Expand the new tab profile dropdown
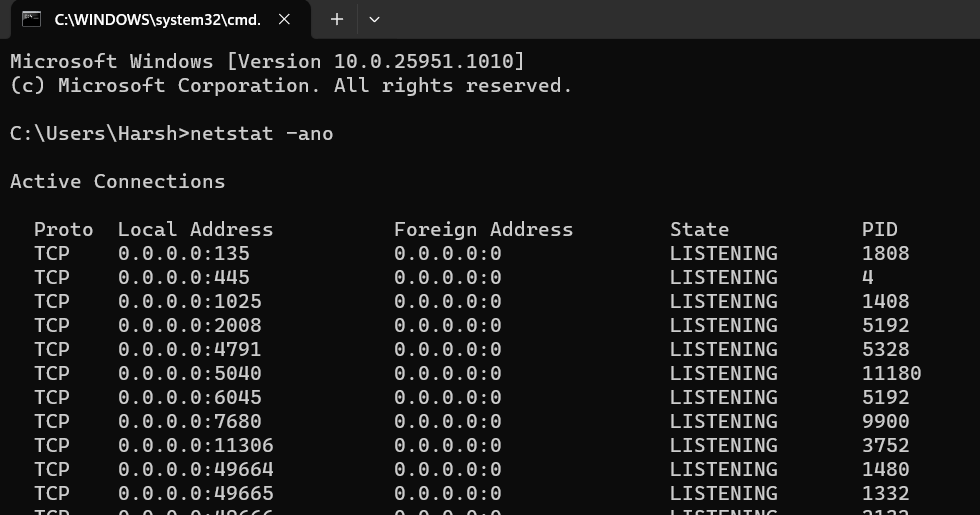980x515 pixels. (374, 19)
